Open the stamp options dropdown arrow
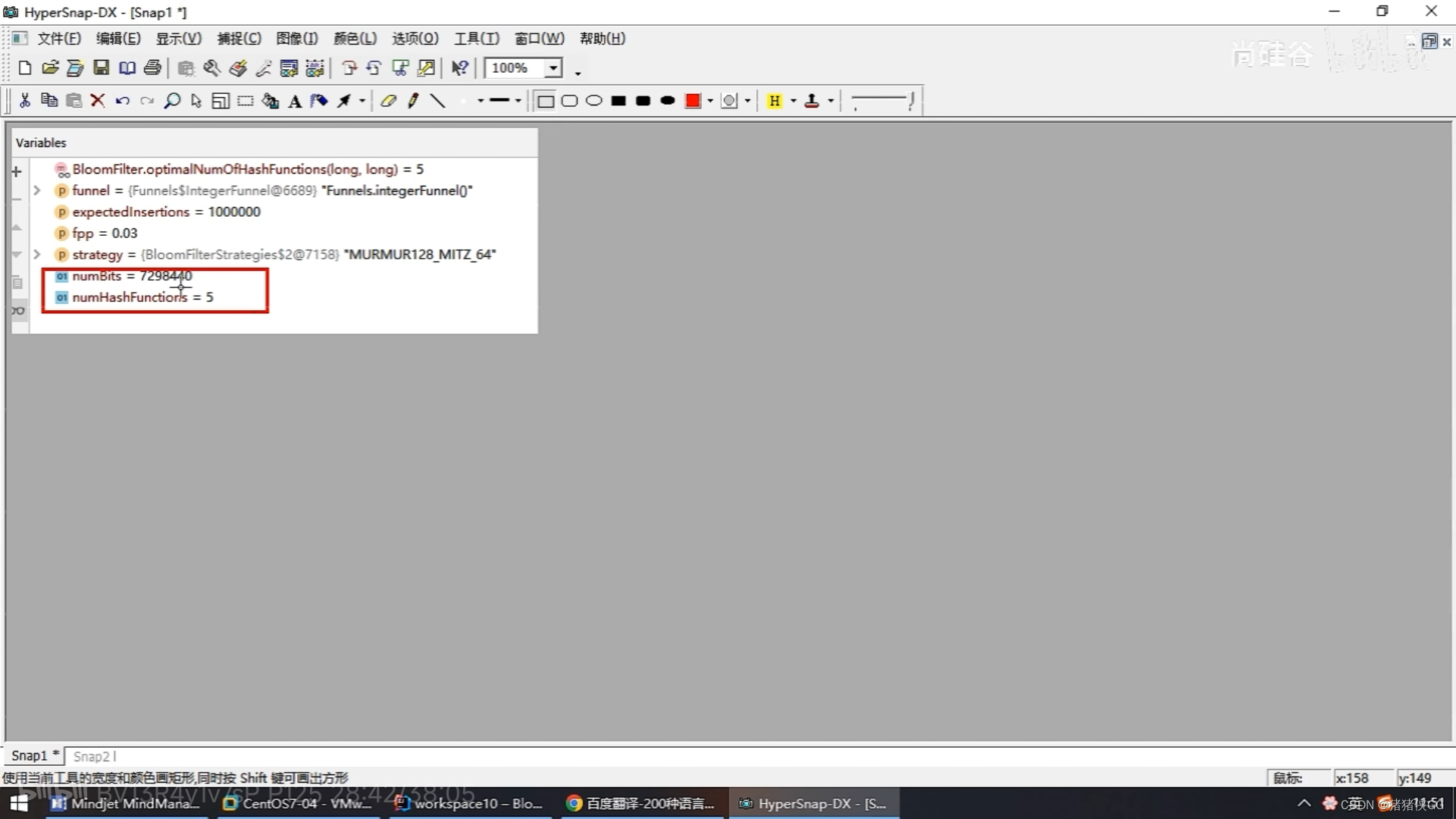The width and height of the screenshot is (1456, 819). [831, 101]
